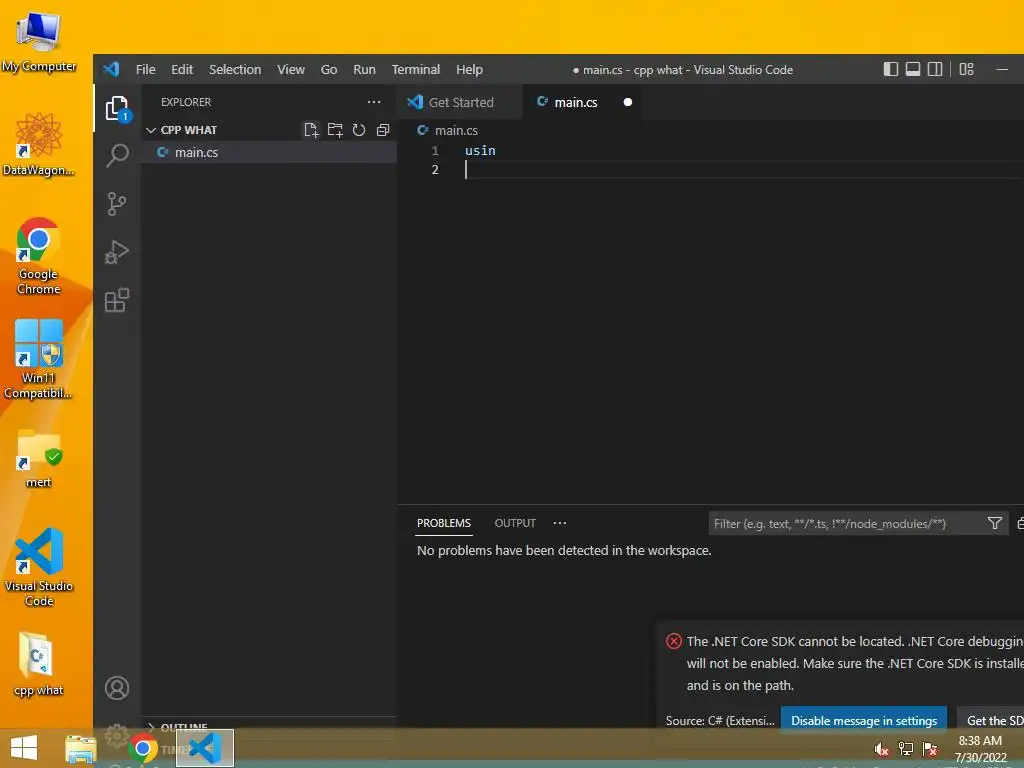Viewport: 1024px width, 768px height.
Task: Select the mert folder desktop shortcut
Action: point(39,458)
